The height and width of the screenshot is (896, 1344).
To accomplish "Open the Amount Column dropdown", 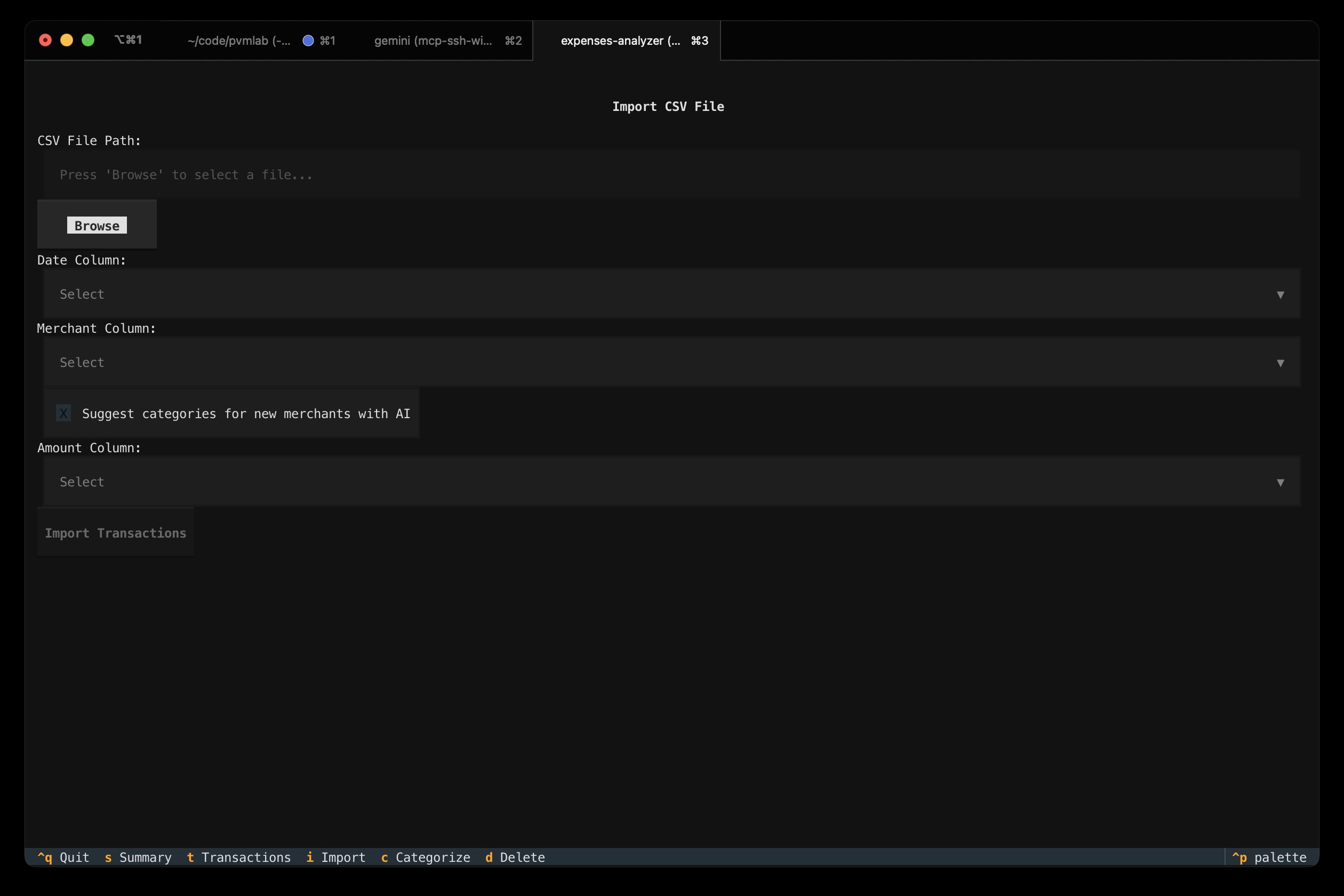I will point(671,482).
